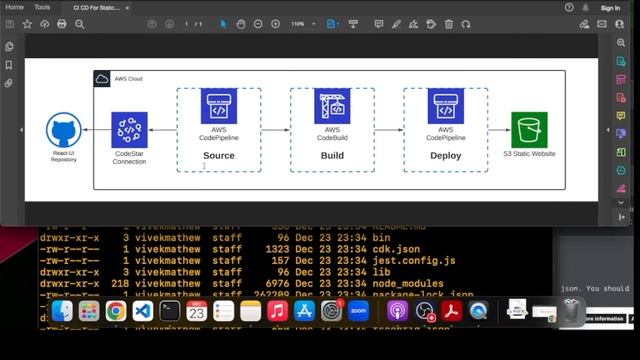This screenshot has width=640, height=360.
Task: Go to the previous page using the up arrow
Action: click(152, 24)
